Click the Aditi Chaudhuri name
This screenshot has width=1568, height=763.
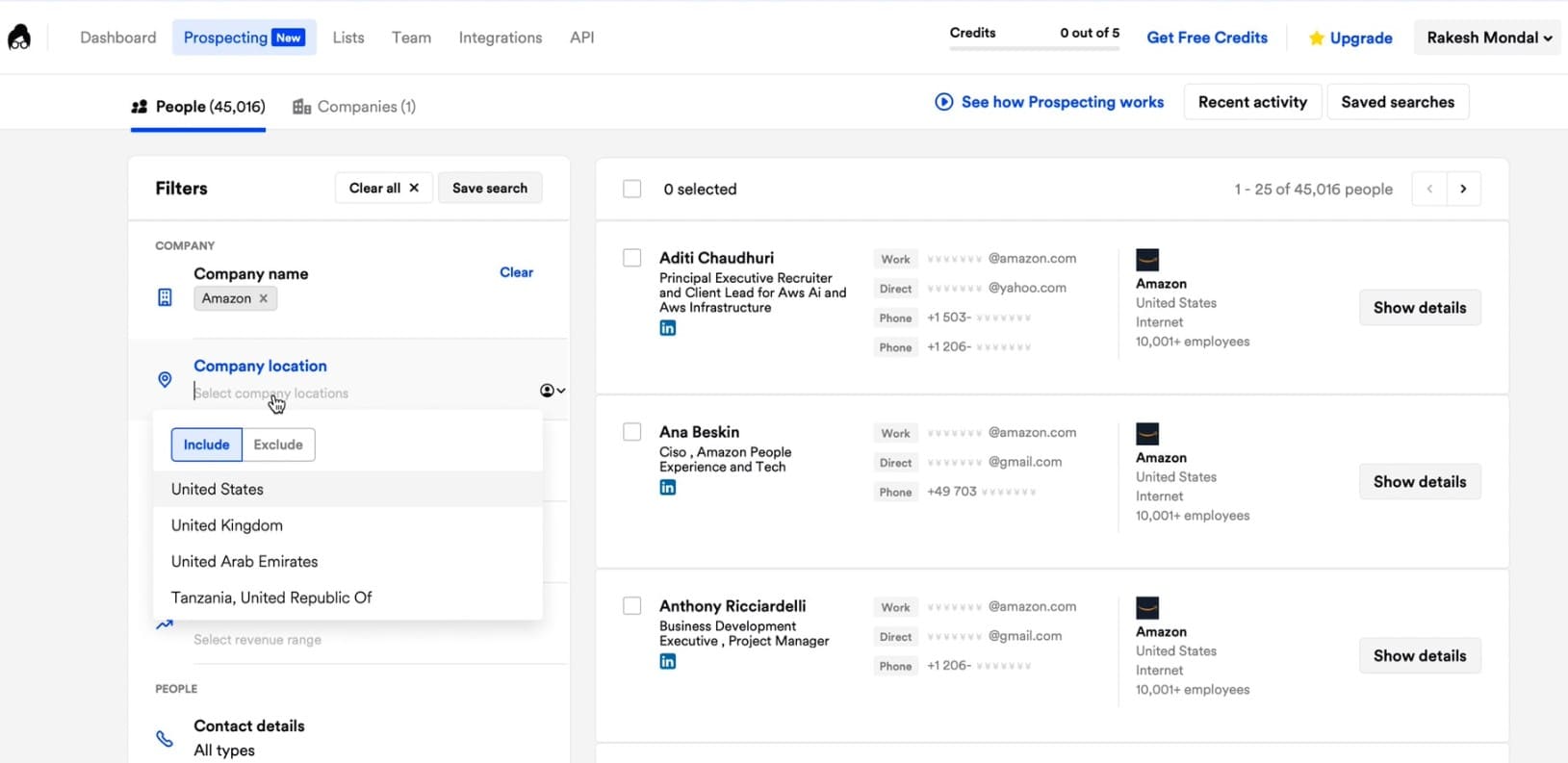click(x=716, y=258)
